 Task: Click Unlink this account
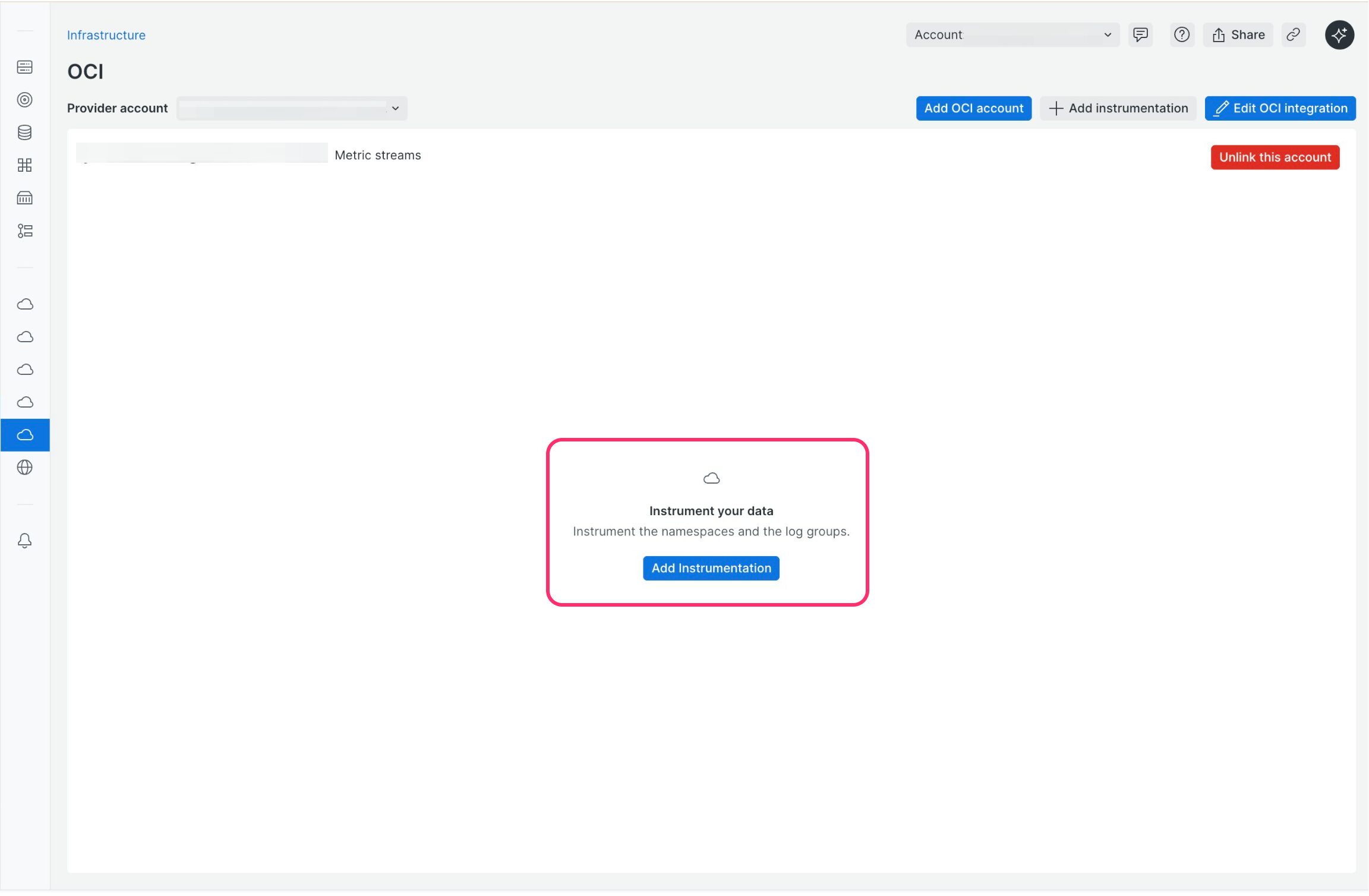coord(1274,157)
